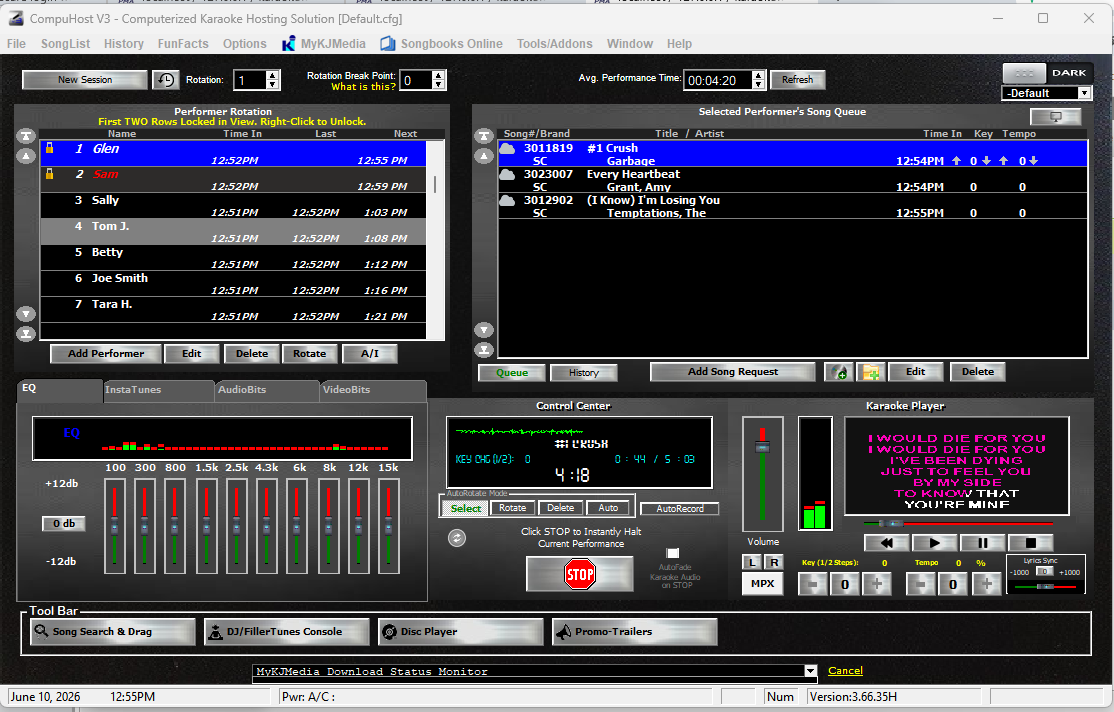Launch the Disc Player
The width and height of the screenshot is (1114, 712).
click(x=460, y=632)
